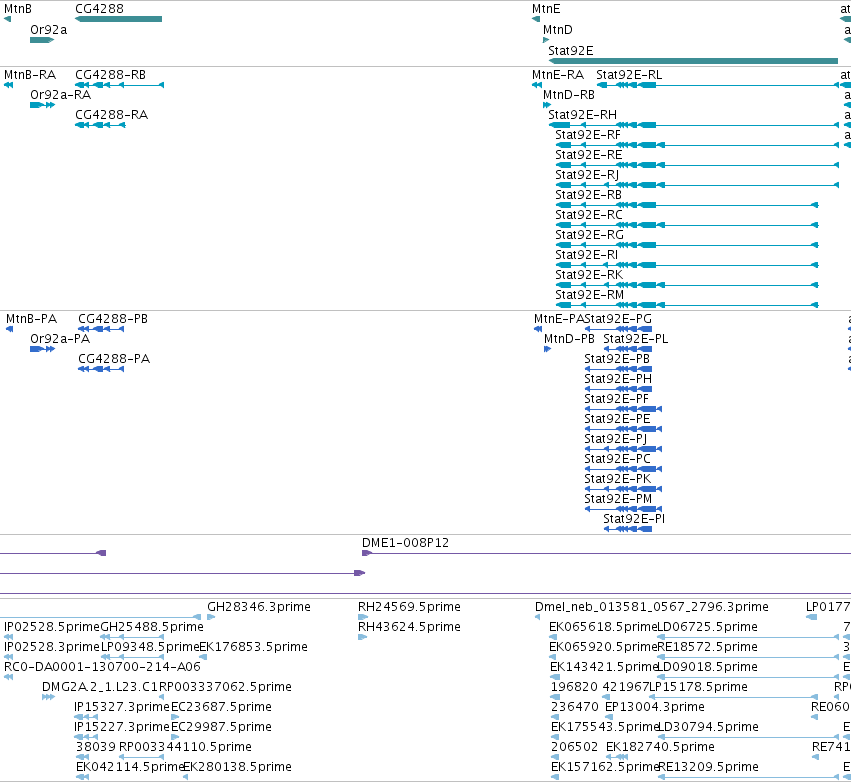
Task: Click EST IP02528.5prime
Action: [52, 627]
